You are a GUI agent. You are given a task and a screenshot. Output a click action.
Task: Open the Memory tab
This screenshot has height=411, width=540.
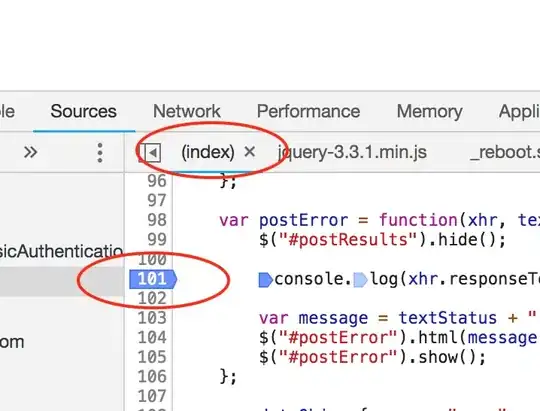429,111
